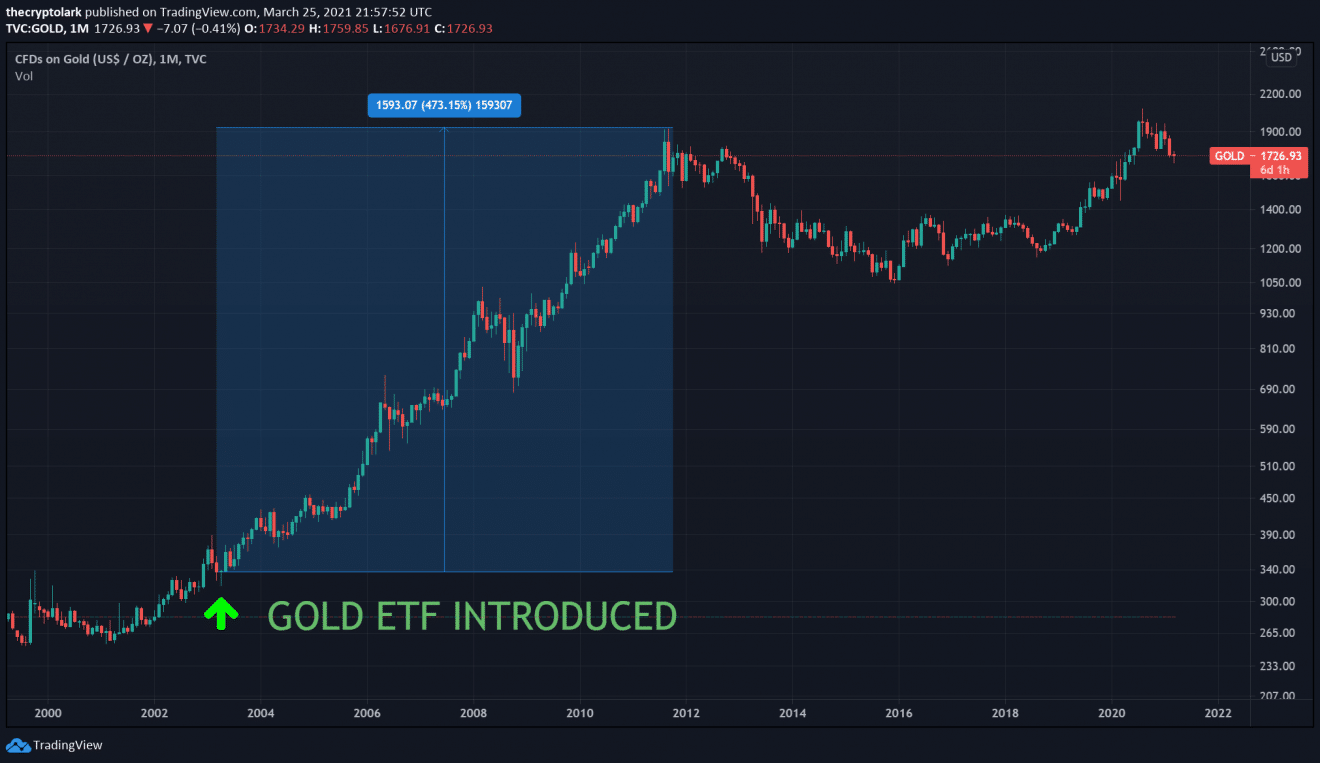Click the Vol indicator label
Viewport: 1320px width, 763px height.
[23, 76]
